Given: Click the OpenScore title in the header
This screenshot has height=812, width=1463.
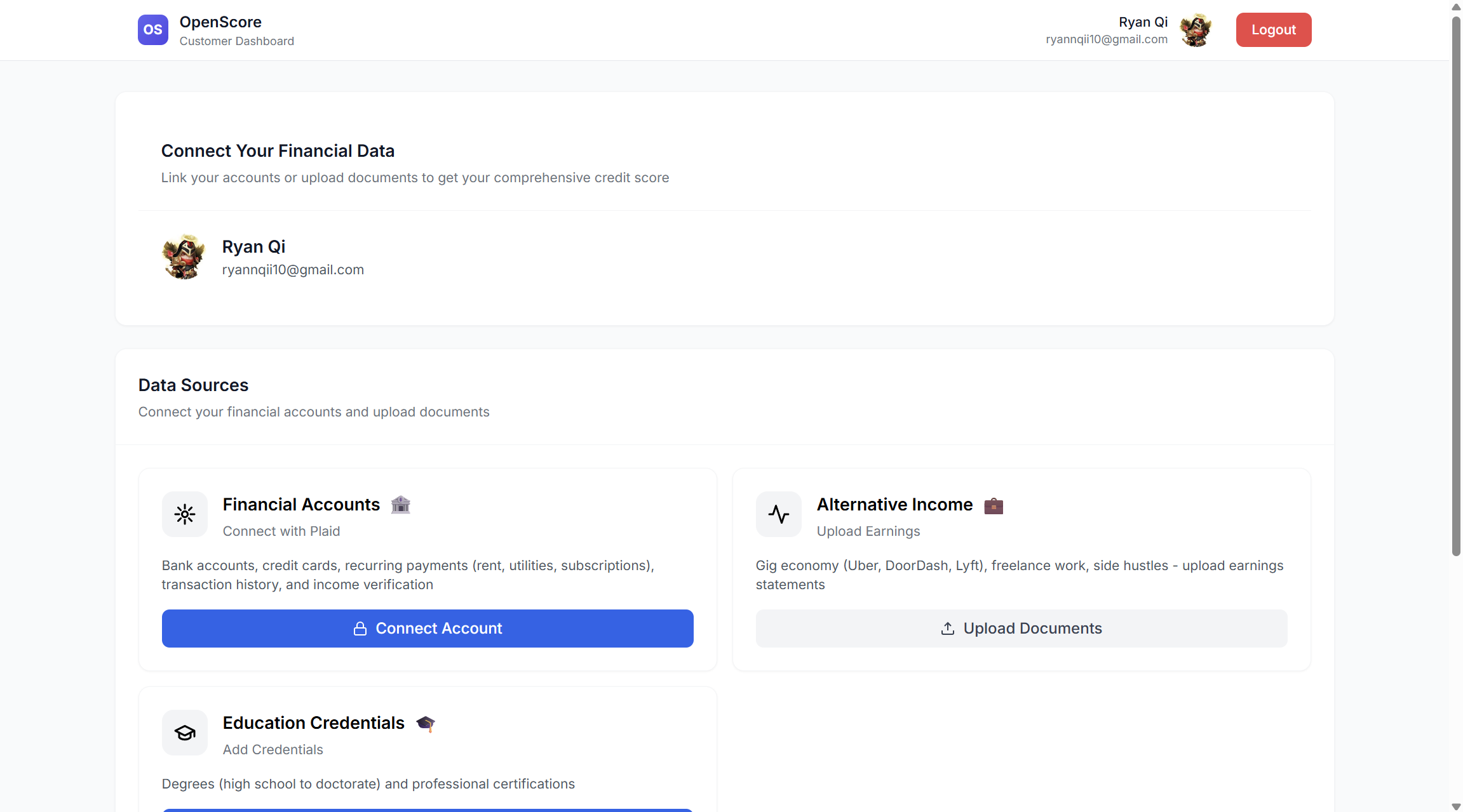Looking at the screenshot, I should point(220,22).
